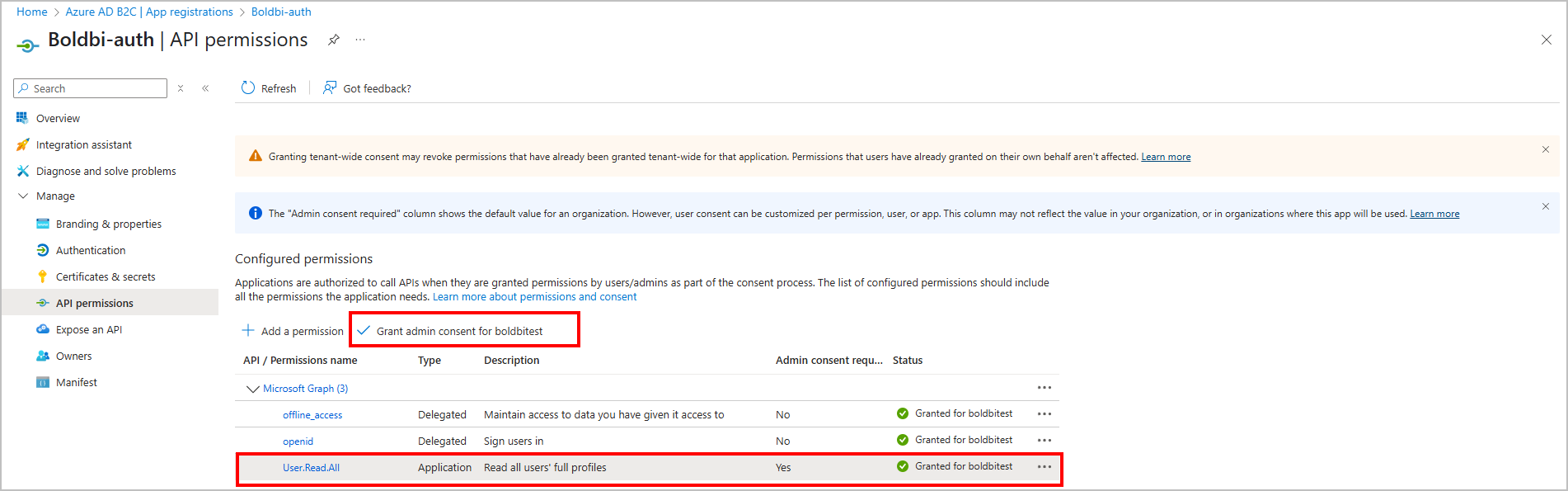
Task: Open the offline_access permission link
Action: click(312, 415)
